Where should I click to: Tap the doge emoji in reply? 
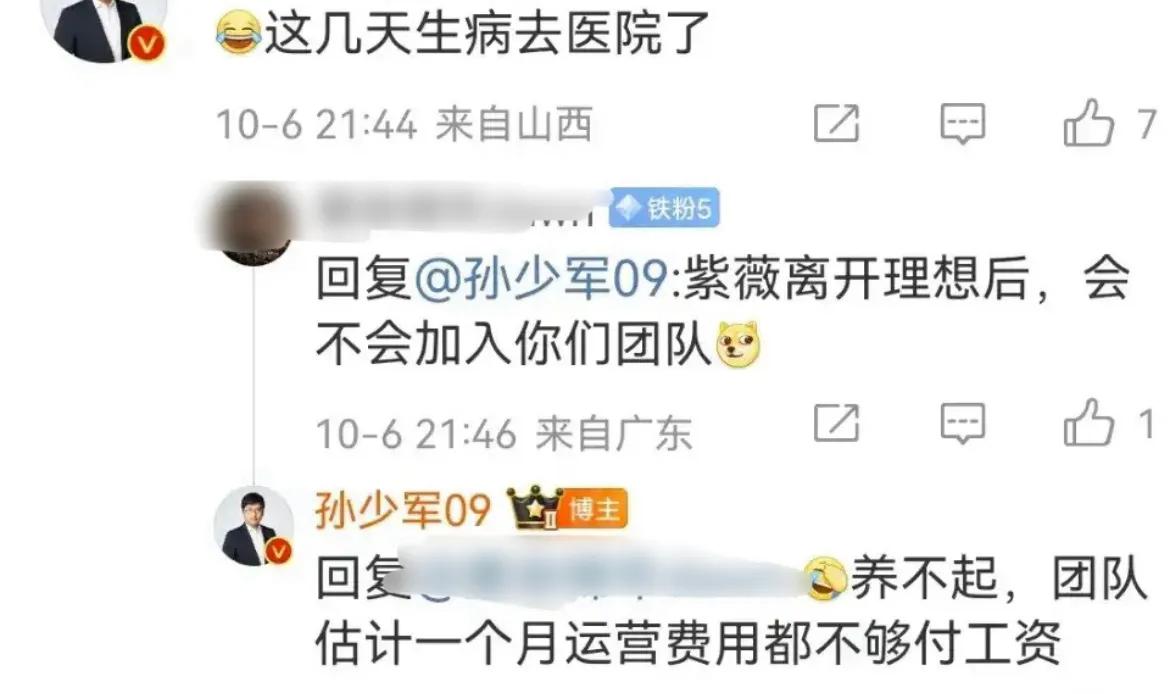tap(738, 346)
